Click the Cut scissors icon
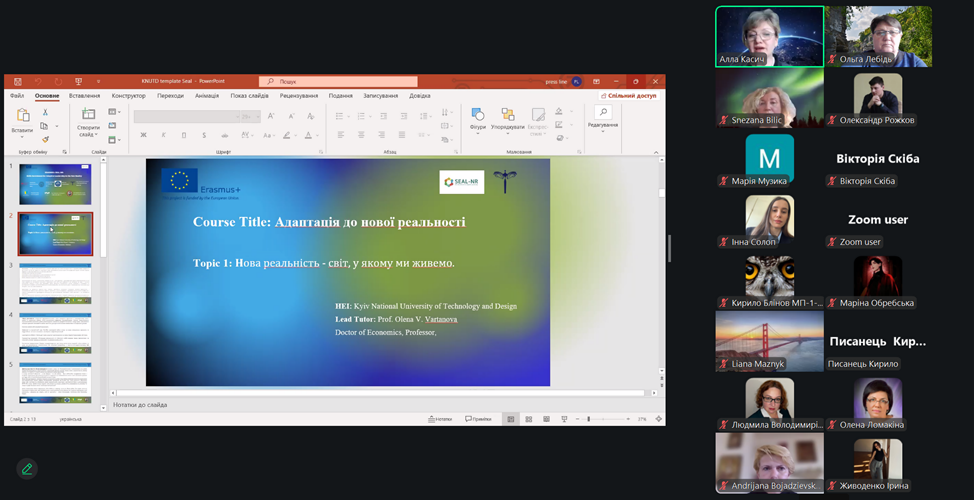This screenshot has width=974, height=500. (x=45, y=112)
